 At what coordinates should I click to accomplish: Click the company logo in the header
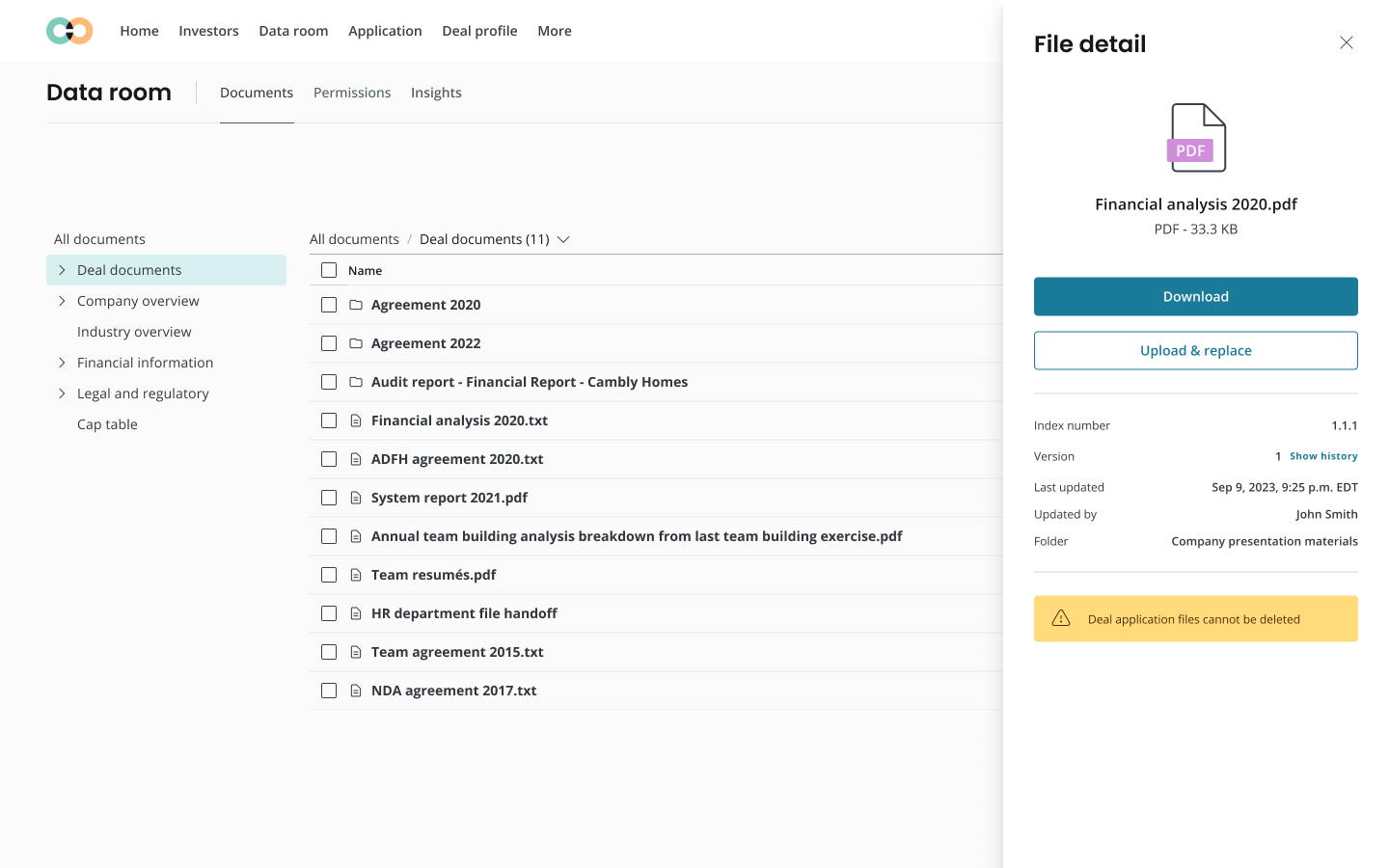click(69, 31)
